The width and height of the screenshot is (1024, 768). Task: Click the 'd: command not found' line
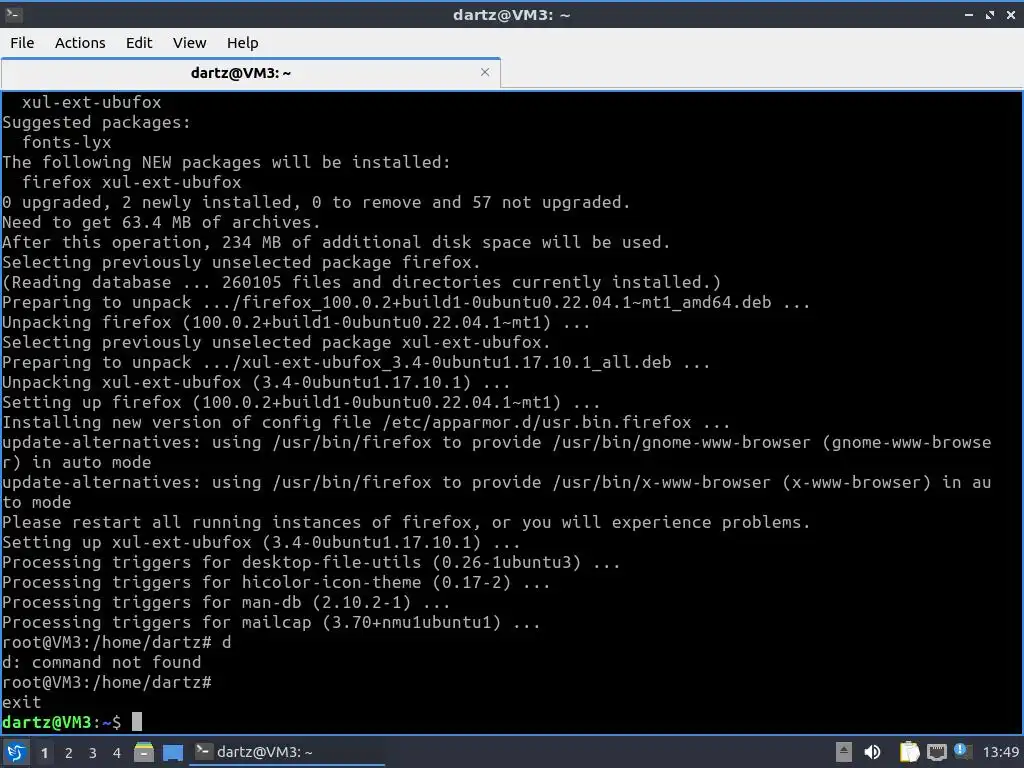pos(102,662)
